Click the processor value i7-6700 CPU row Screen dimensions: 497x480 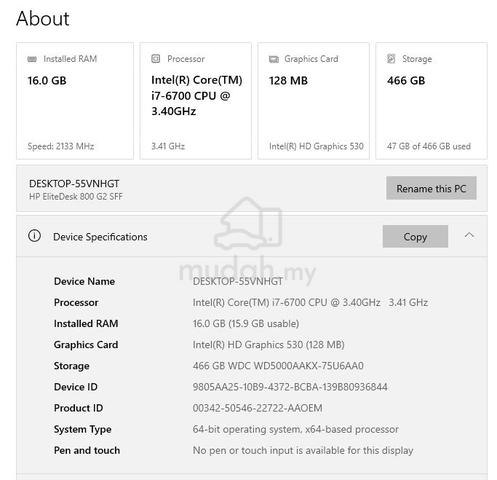point(310,302)
